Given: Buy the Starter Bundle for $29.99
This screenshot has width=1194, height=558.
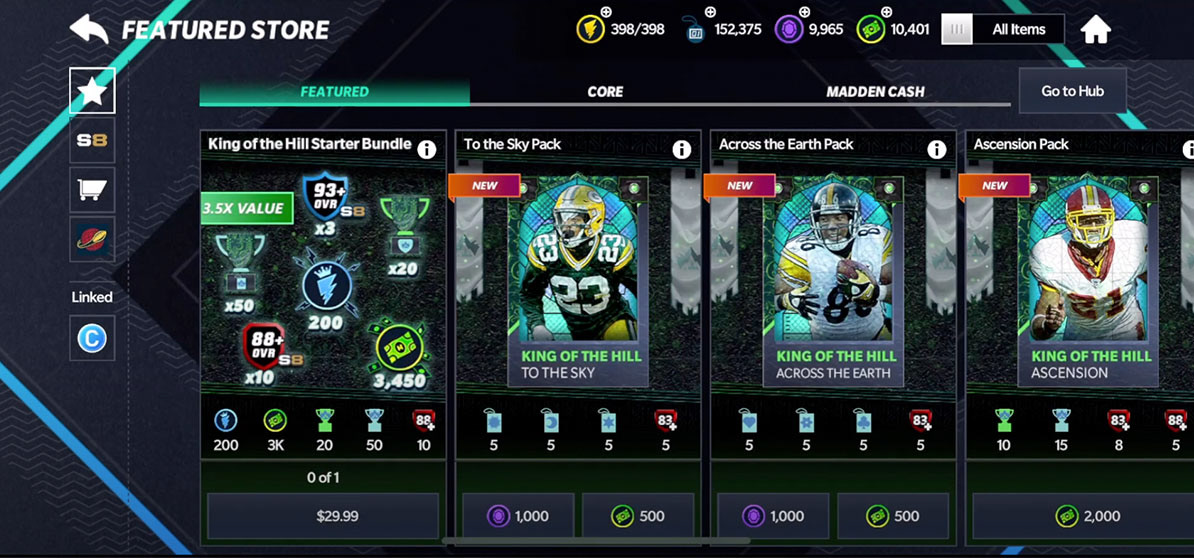Looking at the screenshot, I should (323, 516).
